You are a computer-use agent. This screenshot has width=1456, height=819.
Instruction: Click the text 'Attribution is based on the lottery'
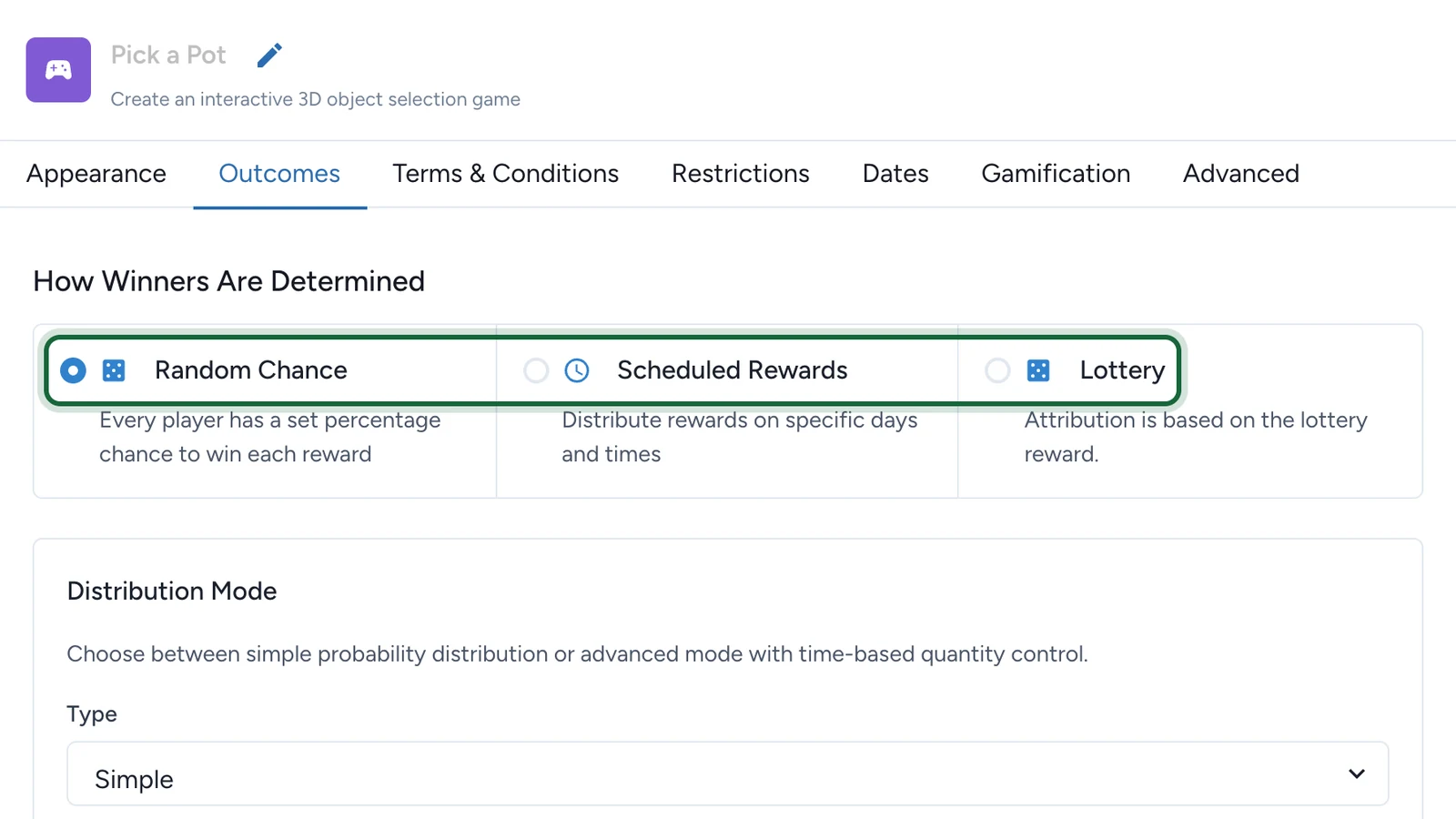1196,420
